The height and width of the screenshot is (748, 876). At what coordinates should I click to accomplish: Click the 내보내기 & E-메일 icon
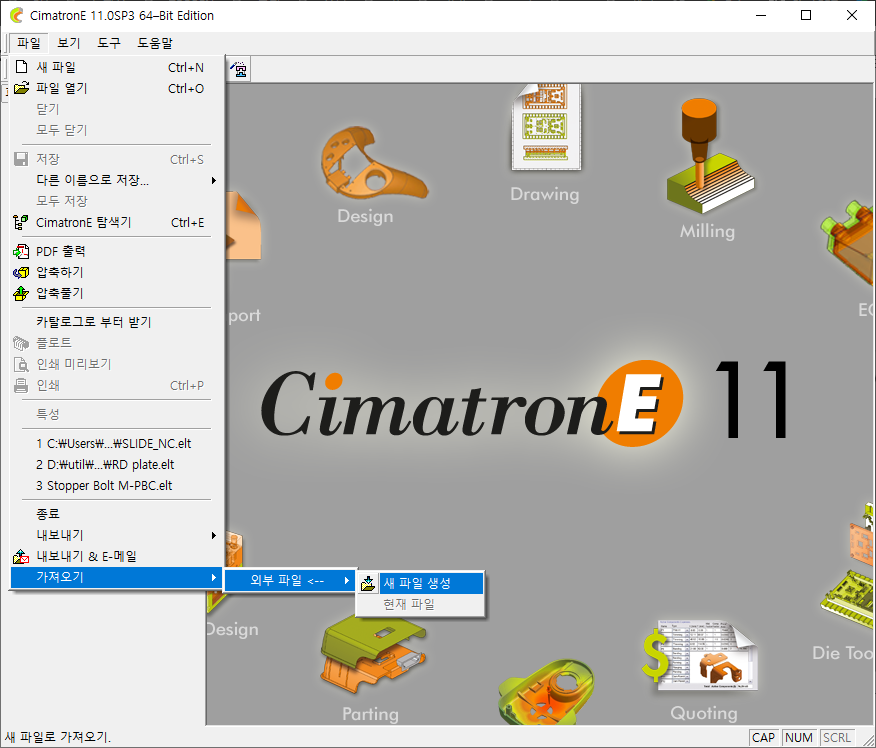(x=21, y=556)
